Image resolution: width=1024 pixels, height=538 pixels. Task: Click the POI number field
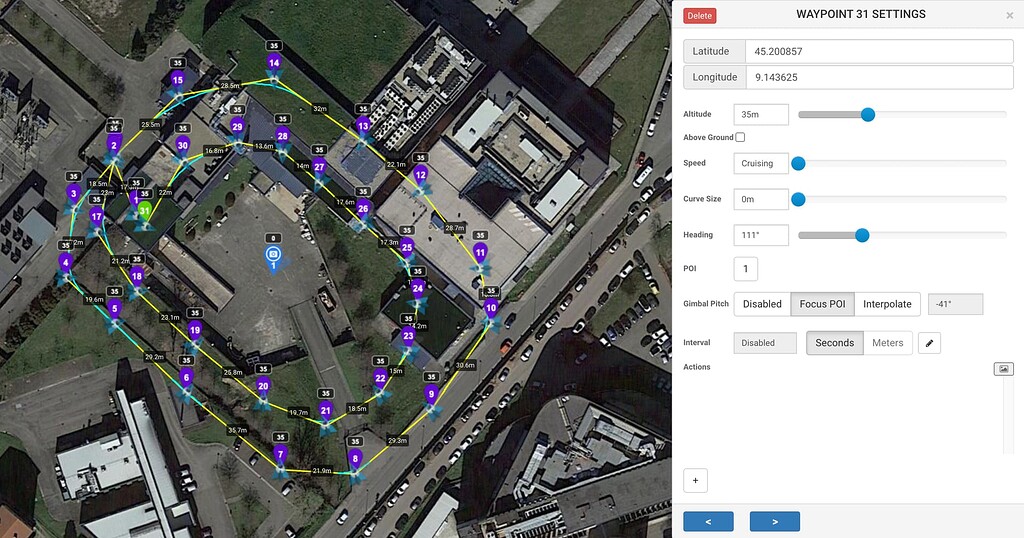(x=746, y=269)
